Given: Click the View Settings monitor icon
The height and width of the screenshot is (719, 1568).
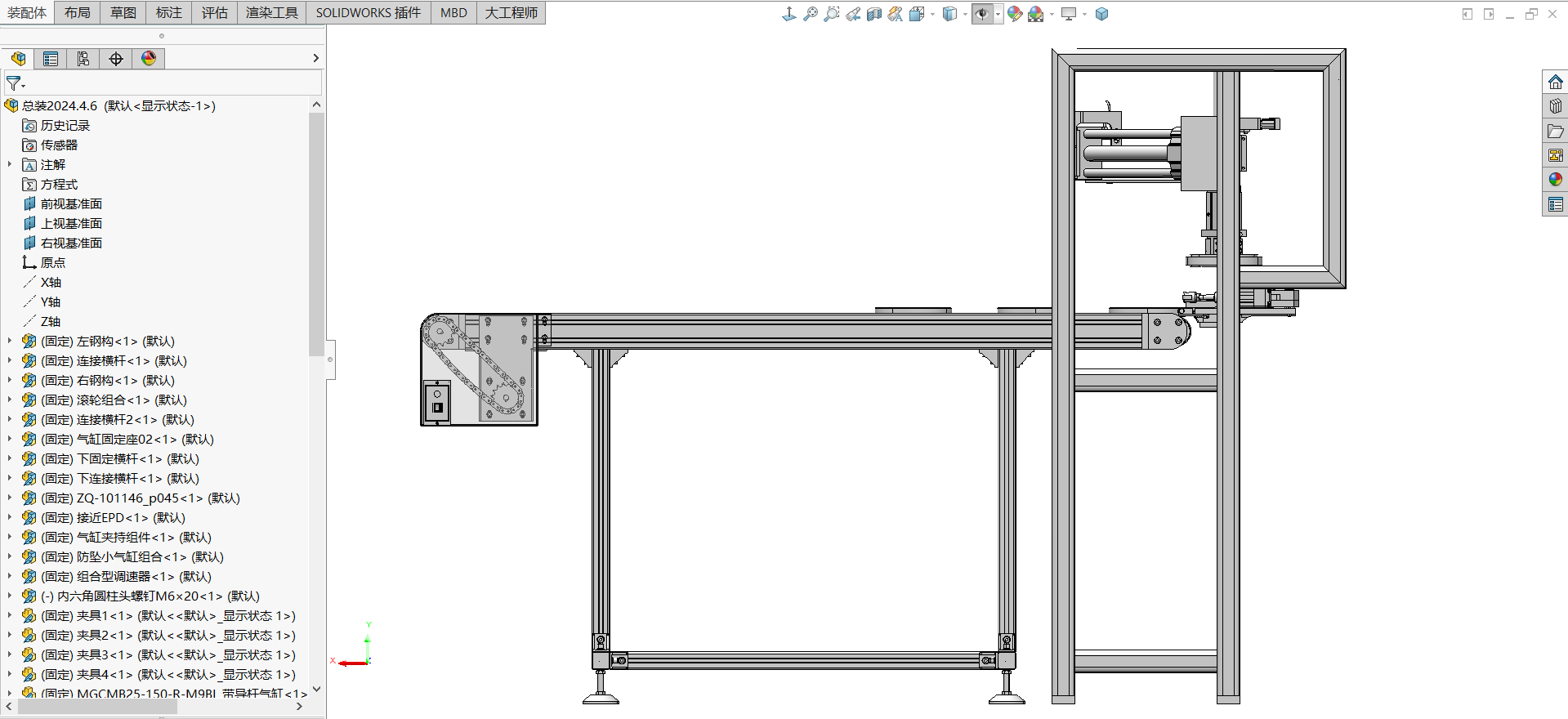Looking at the screenshot, I should (x=1069, y=14).
